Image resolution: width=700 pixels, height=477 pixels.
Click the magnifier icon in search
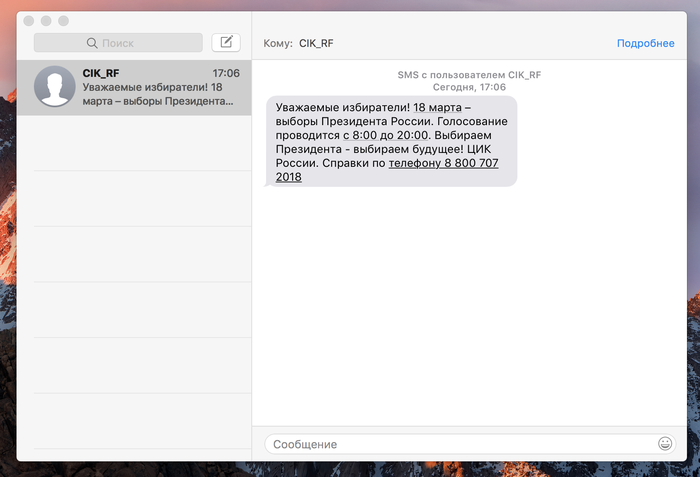92,43
